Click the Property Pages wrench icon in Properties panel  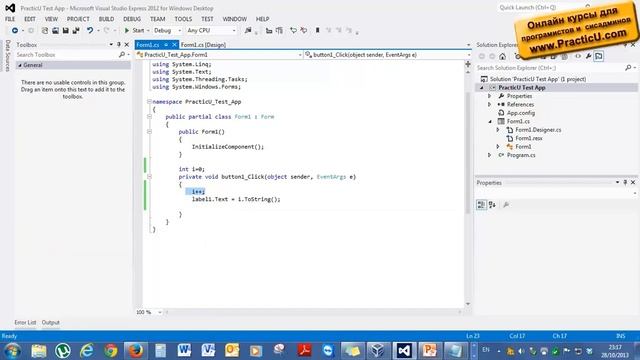(x=506, y=205)
